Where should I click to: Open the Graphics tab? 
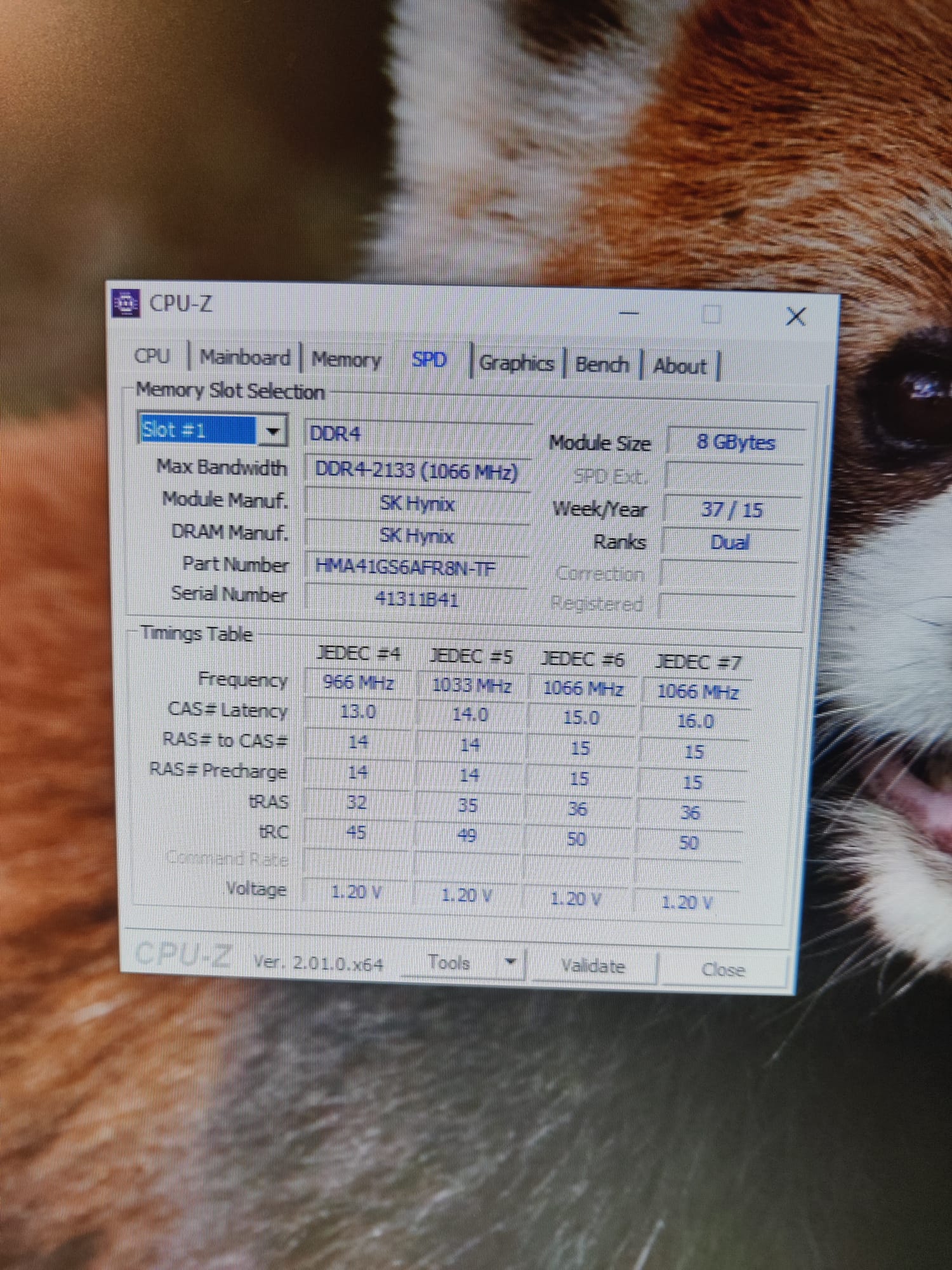tap(517, 363)
